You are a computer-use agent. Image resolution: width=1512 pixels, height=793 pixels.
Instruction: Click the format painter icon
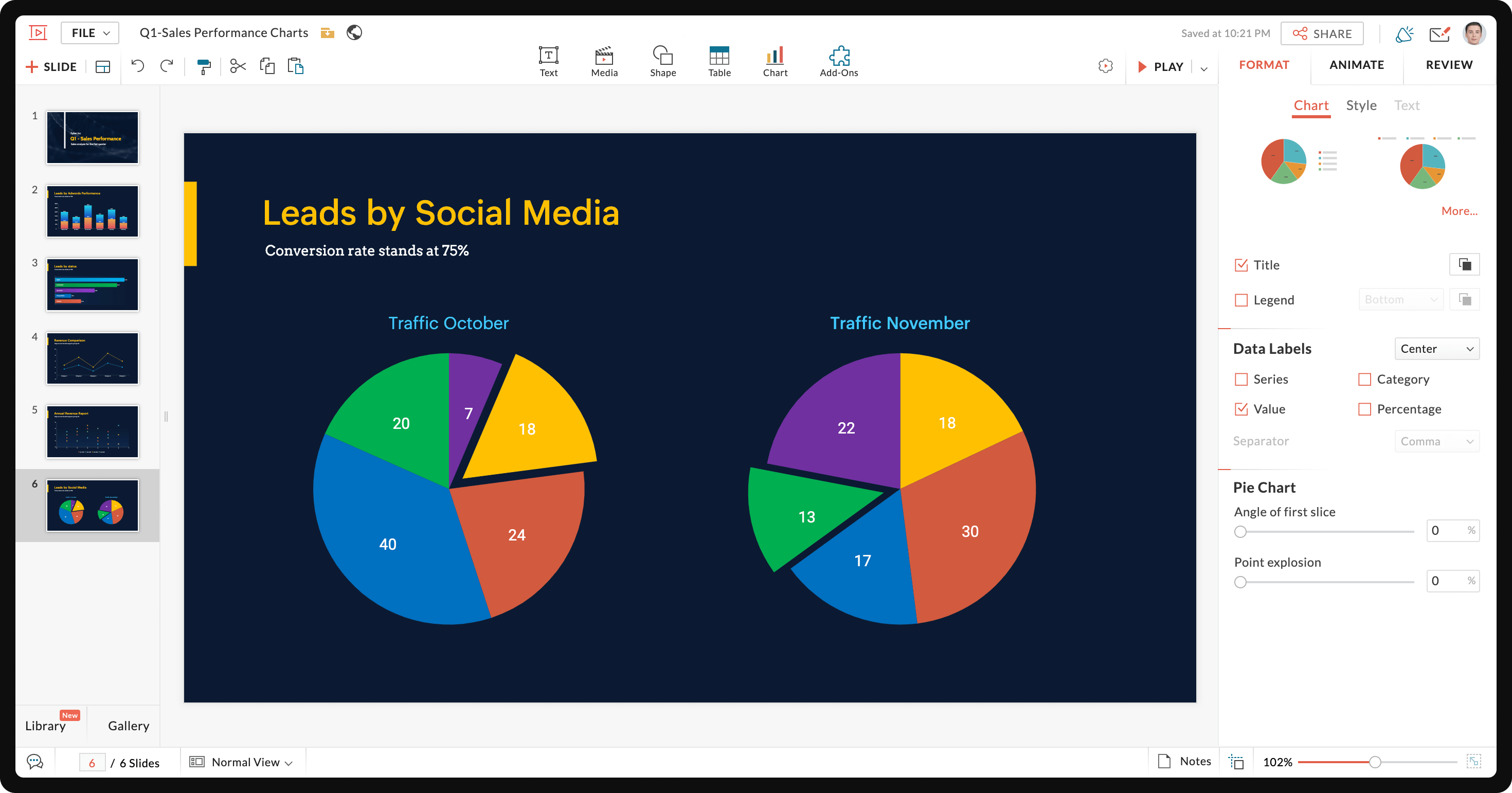point(204,67)
